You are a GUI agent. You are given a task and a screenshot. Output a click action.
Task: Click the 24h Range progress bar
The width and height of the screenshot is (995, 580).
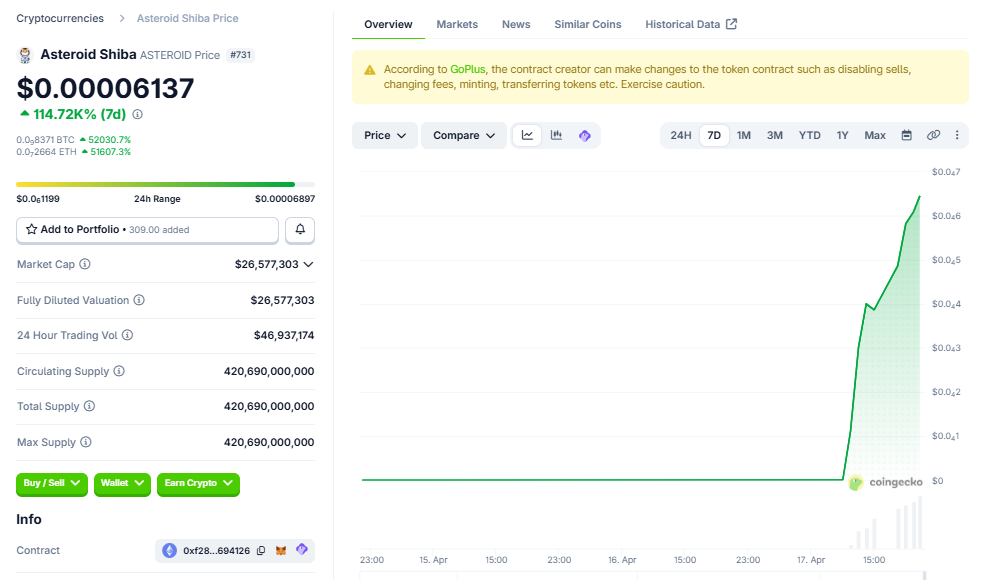(165, 184)
